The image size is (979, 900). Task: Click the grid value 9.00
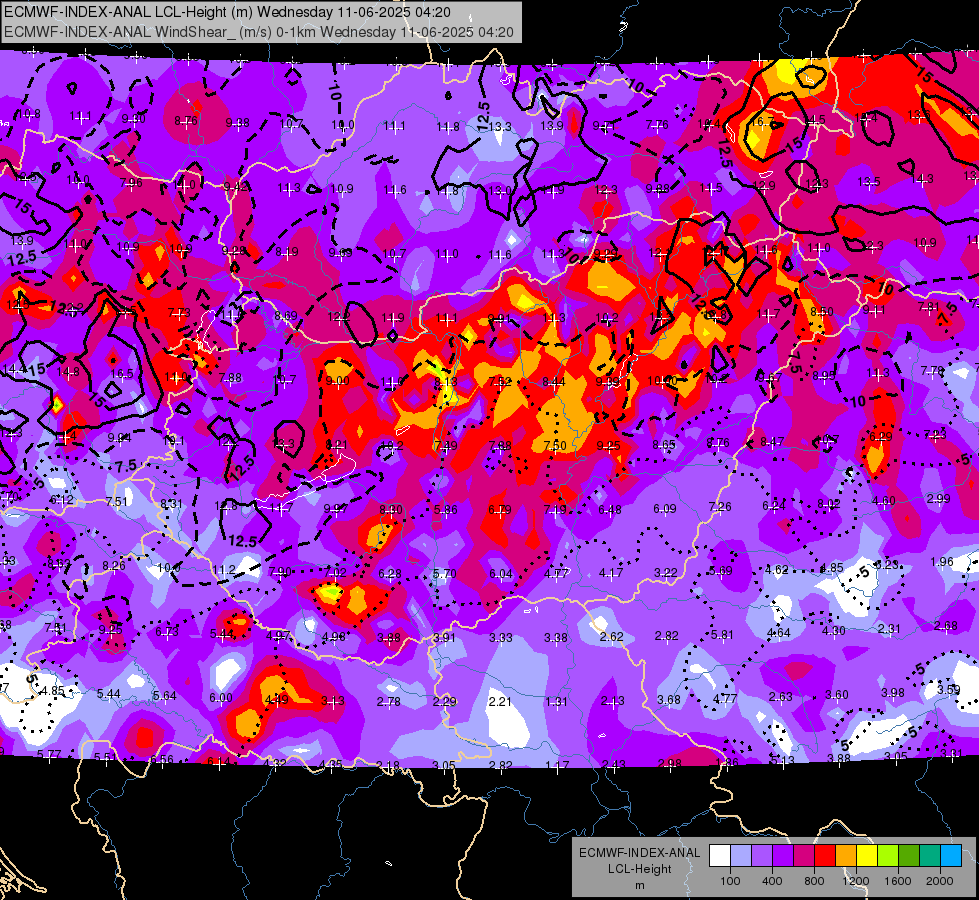[x=337, y=380]
